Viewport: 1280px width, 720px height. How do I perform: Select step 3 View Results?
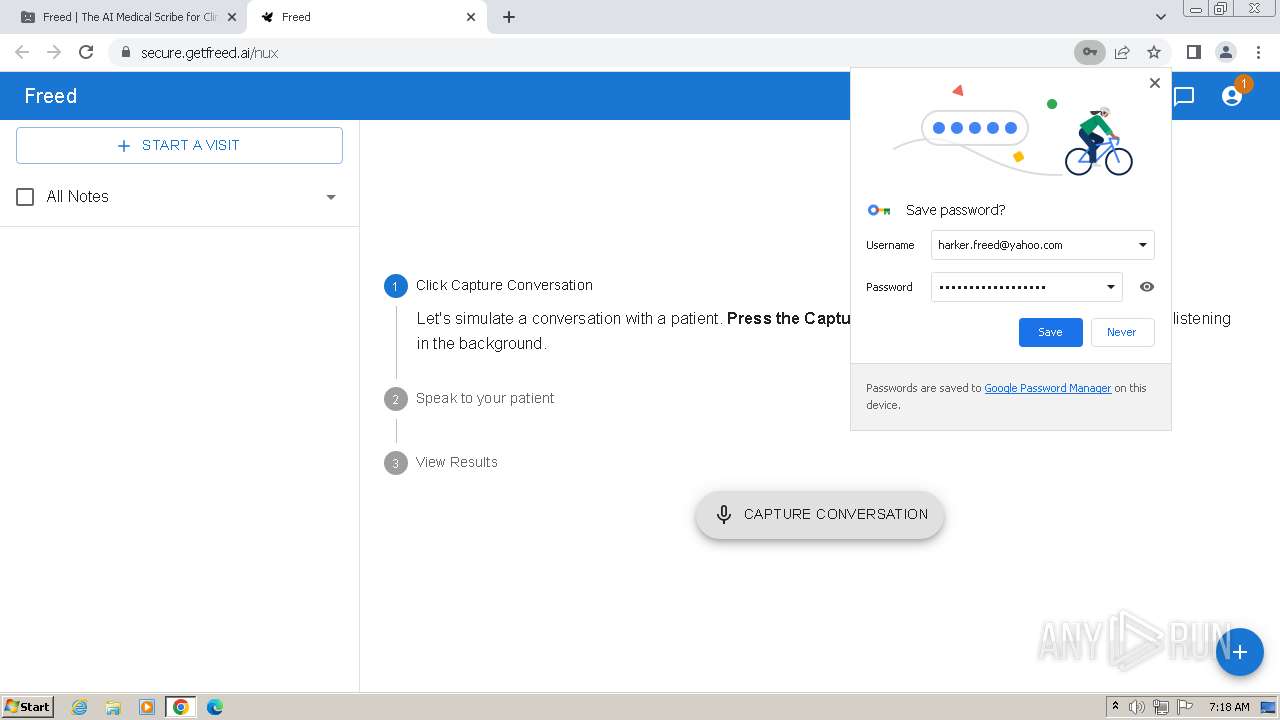click(x=441, y=462)
